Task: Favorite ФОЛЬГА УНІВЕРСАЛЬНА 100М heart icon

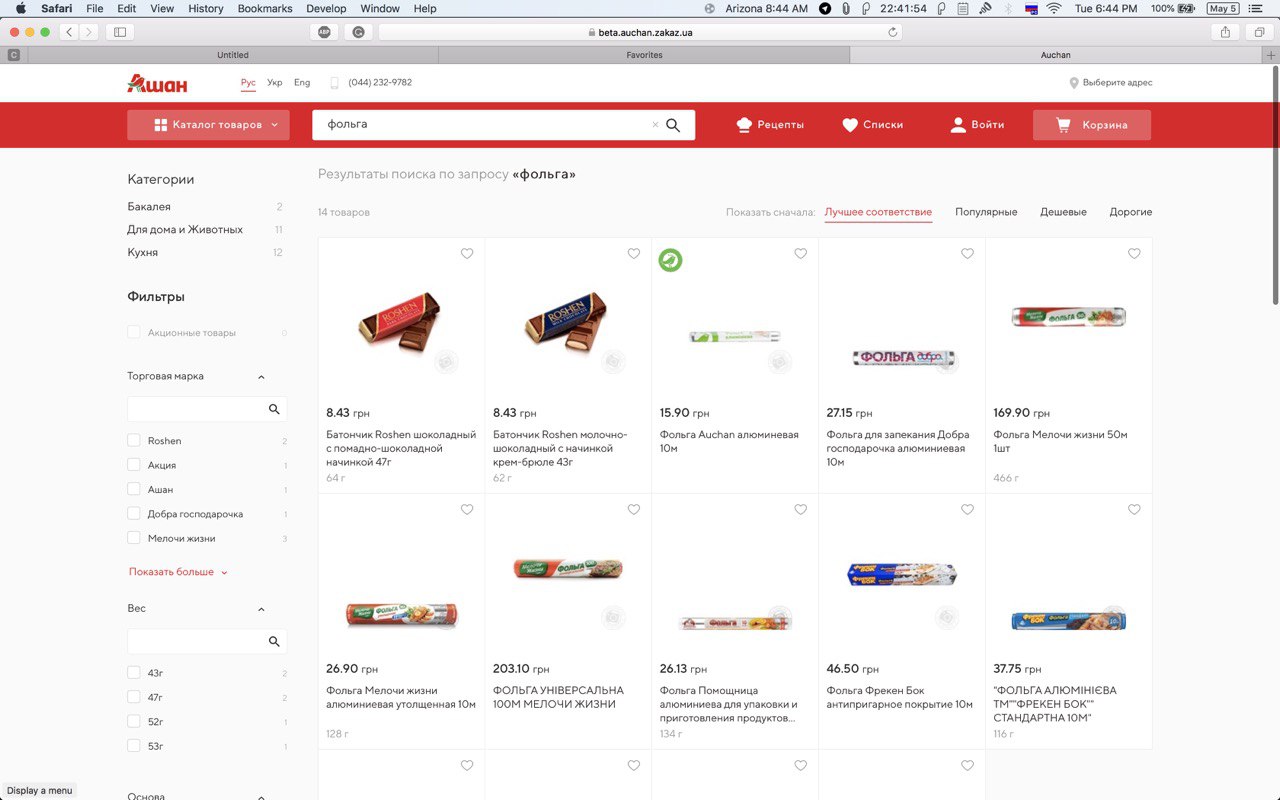Action: pos(634,510)
